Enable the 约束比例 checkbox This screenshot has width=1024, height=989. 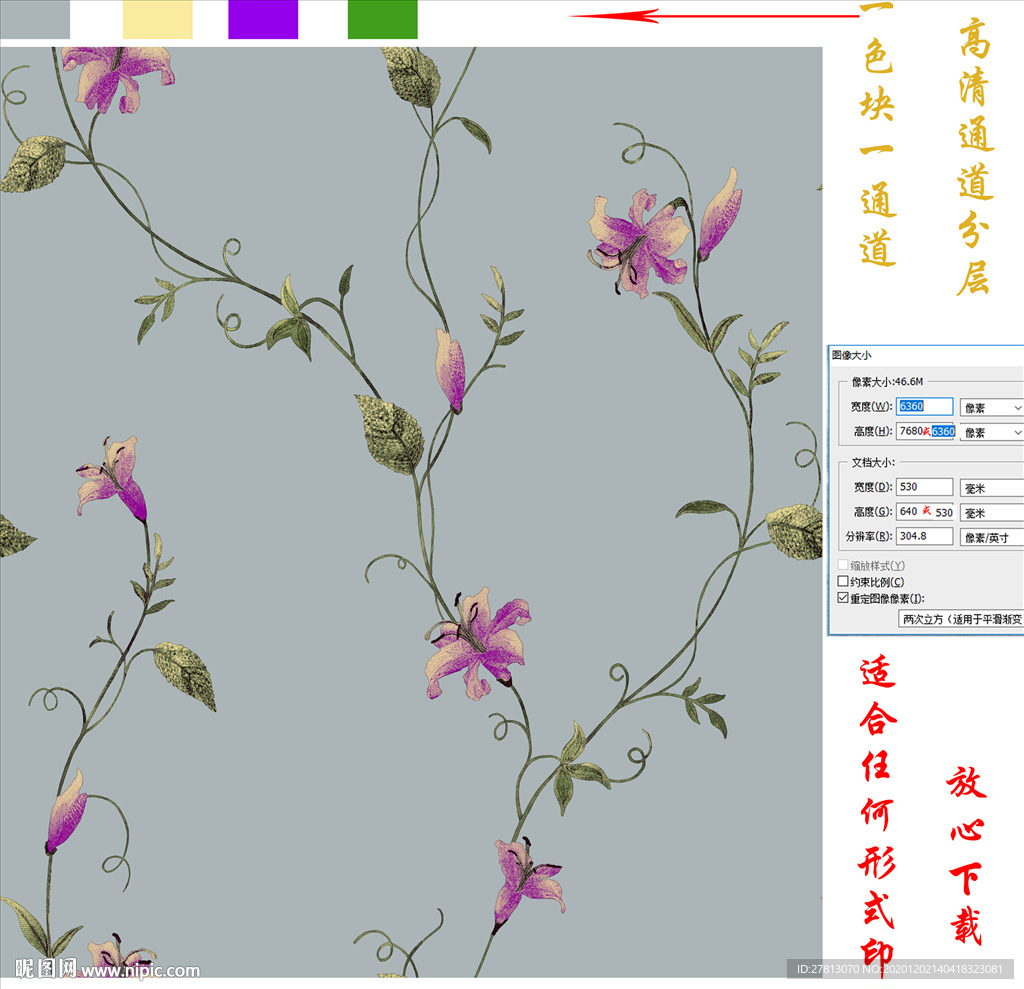click(x=842, y=582)
